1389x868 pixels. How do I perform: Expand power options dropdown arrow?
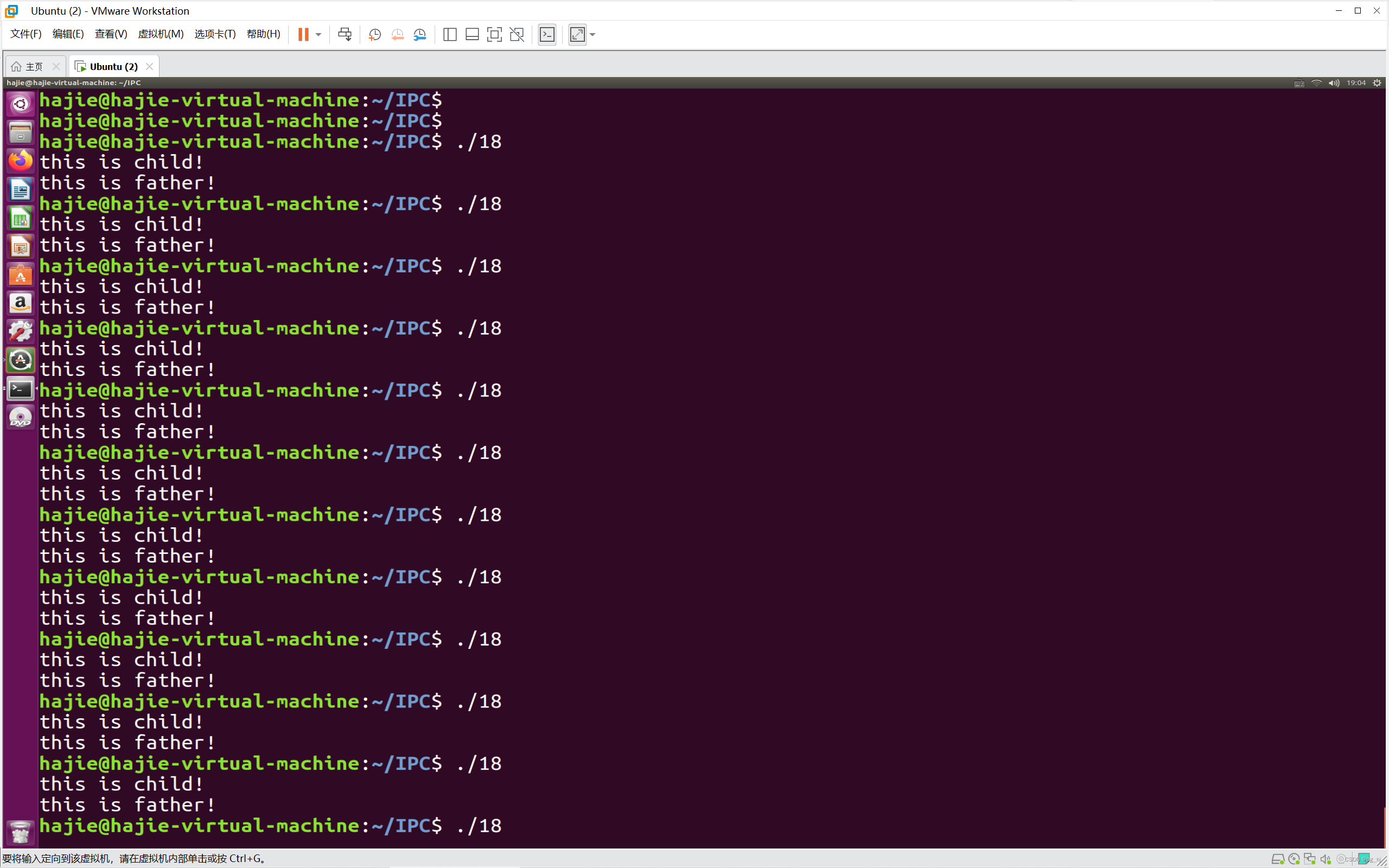(x=318, y=34)
